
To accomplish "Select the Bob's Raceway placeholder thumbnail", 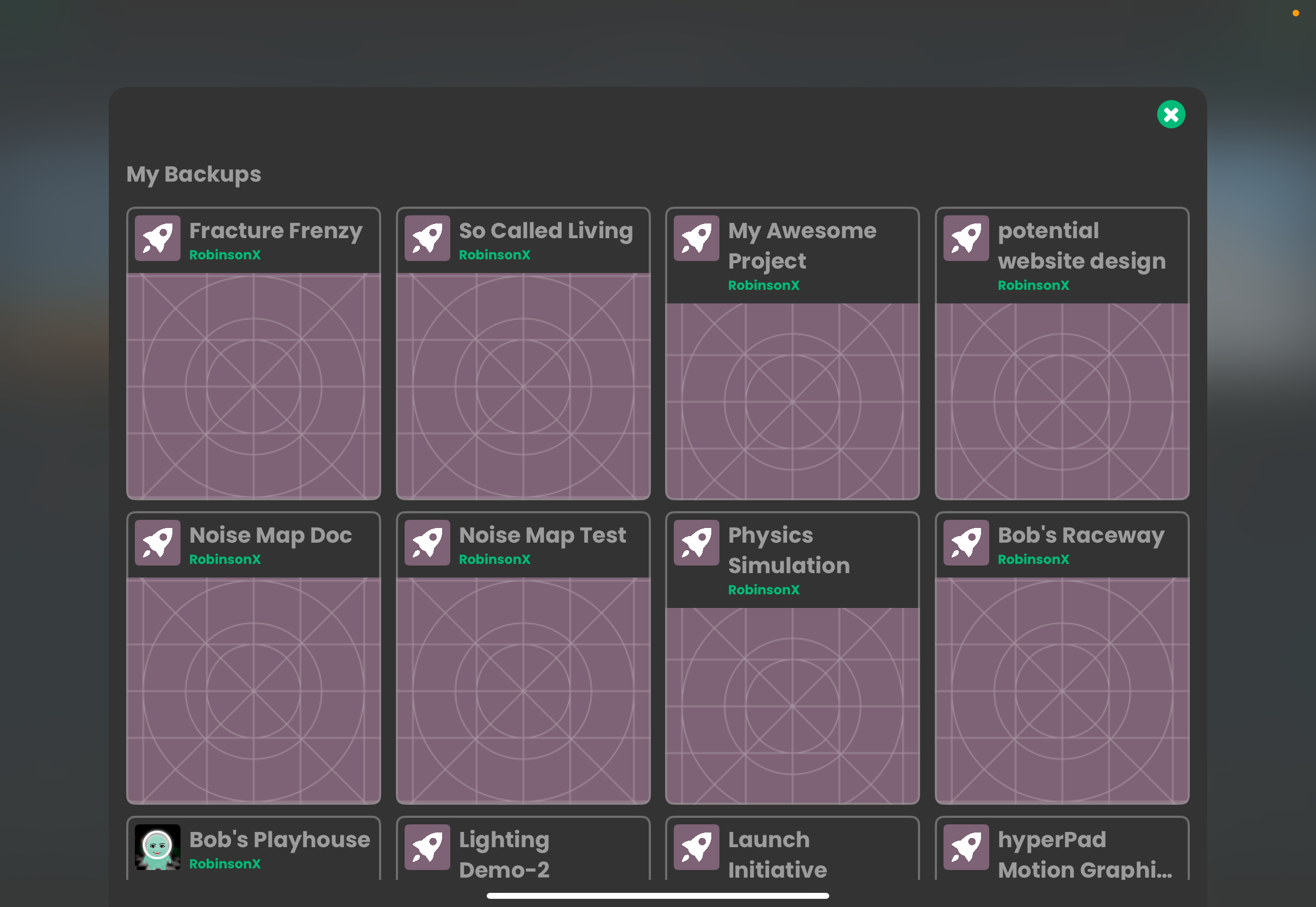I will click(x=1062, y=691).
